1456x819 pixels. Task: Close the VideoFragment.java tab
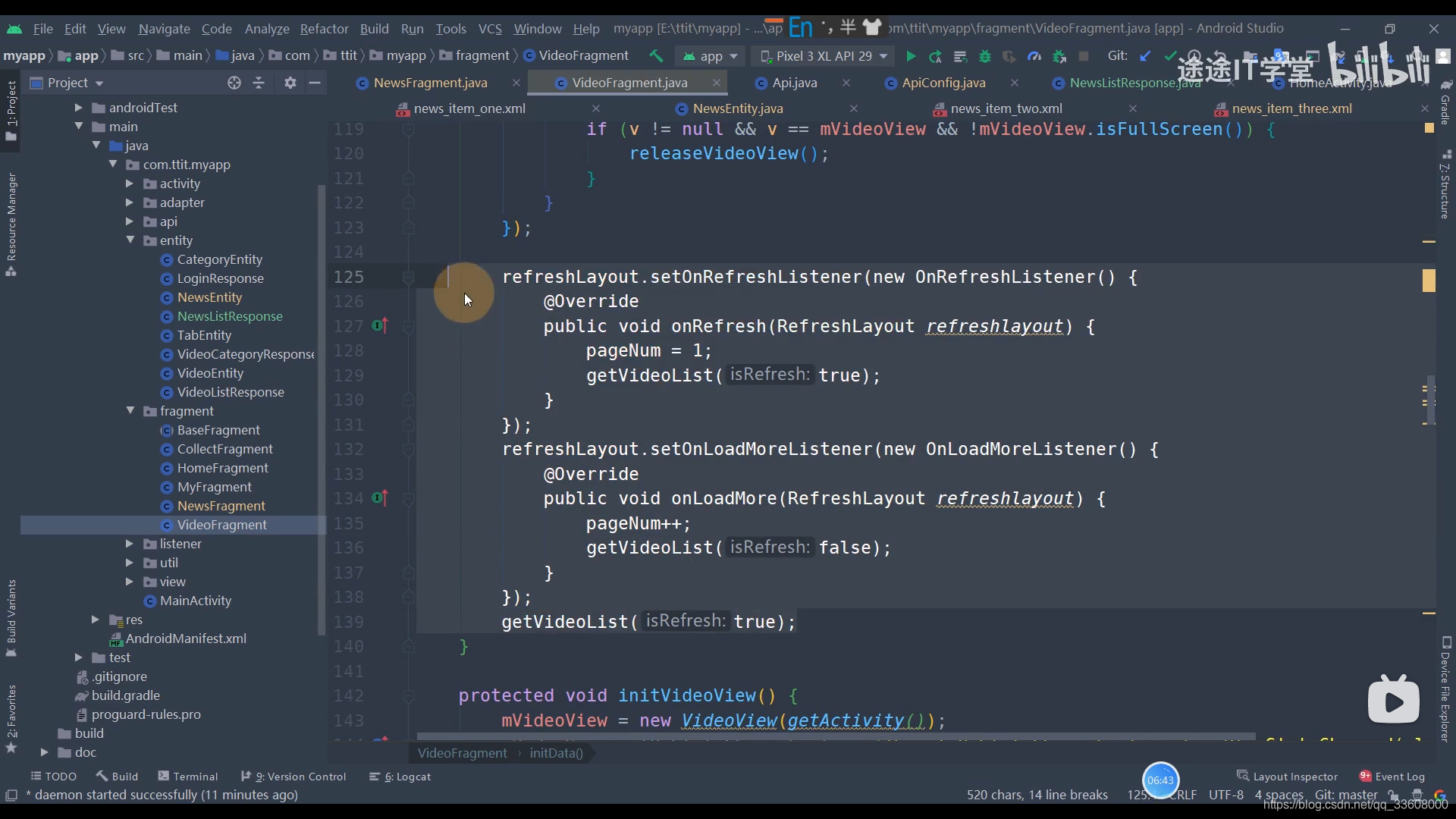tap(717, 83)
